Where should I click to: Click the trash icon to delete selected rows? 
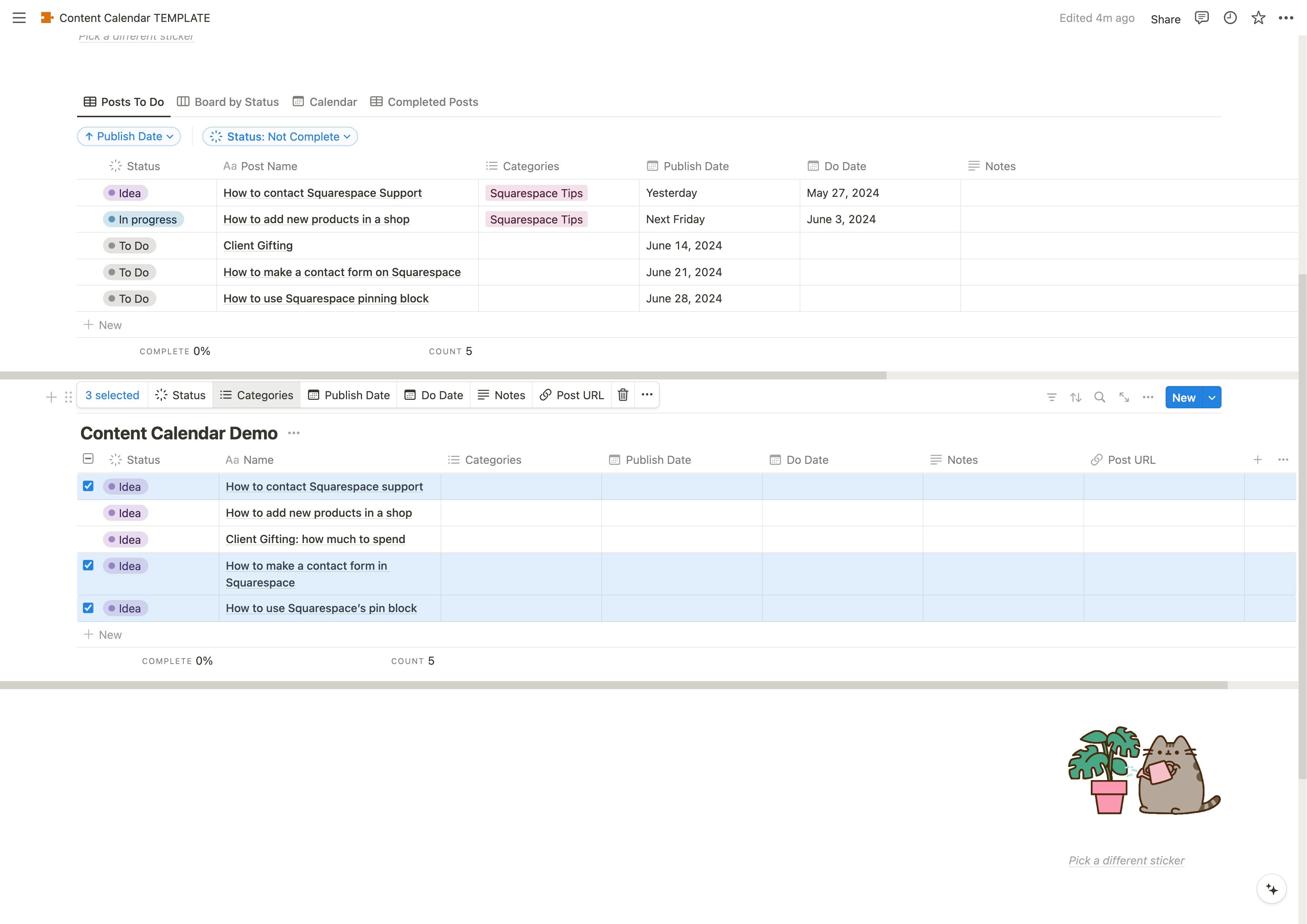coord(623,395)
